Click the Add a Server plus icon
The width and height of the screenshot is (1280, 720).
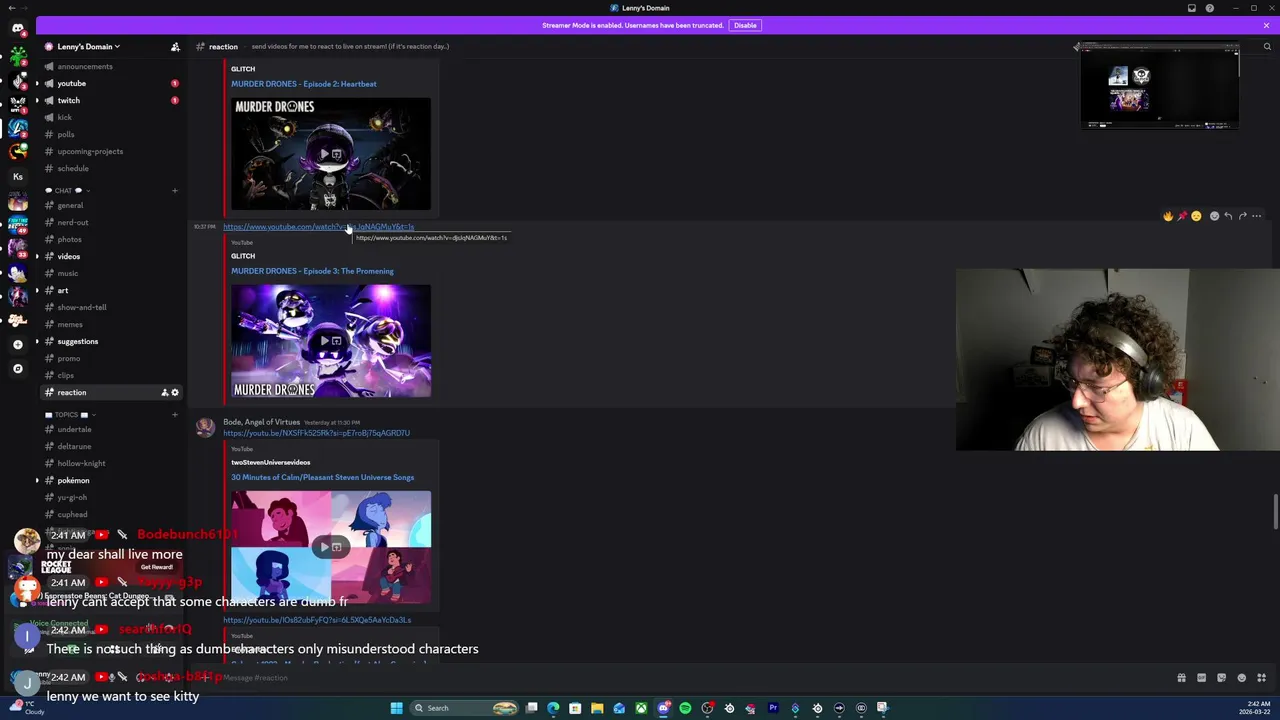tap(18, 344)
